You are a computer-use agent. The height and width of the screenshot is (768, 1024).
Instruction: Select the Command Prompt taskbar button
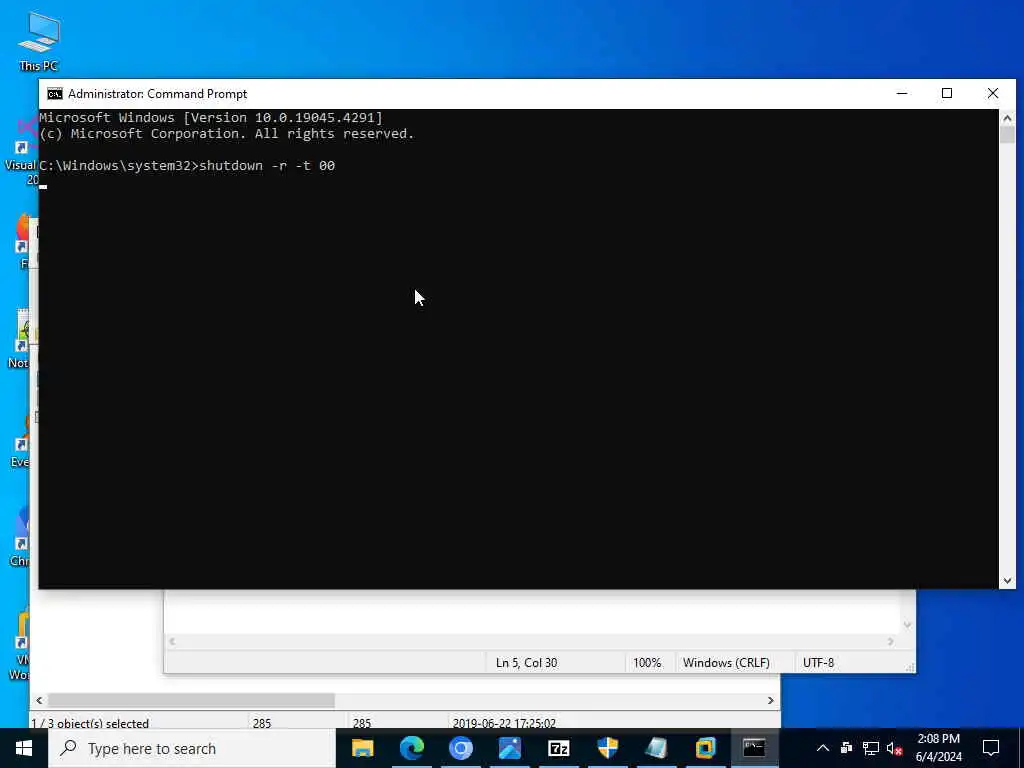tap(754, 748)
